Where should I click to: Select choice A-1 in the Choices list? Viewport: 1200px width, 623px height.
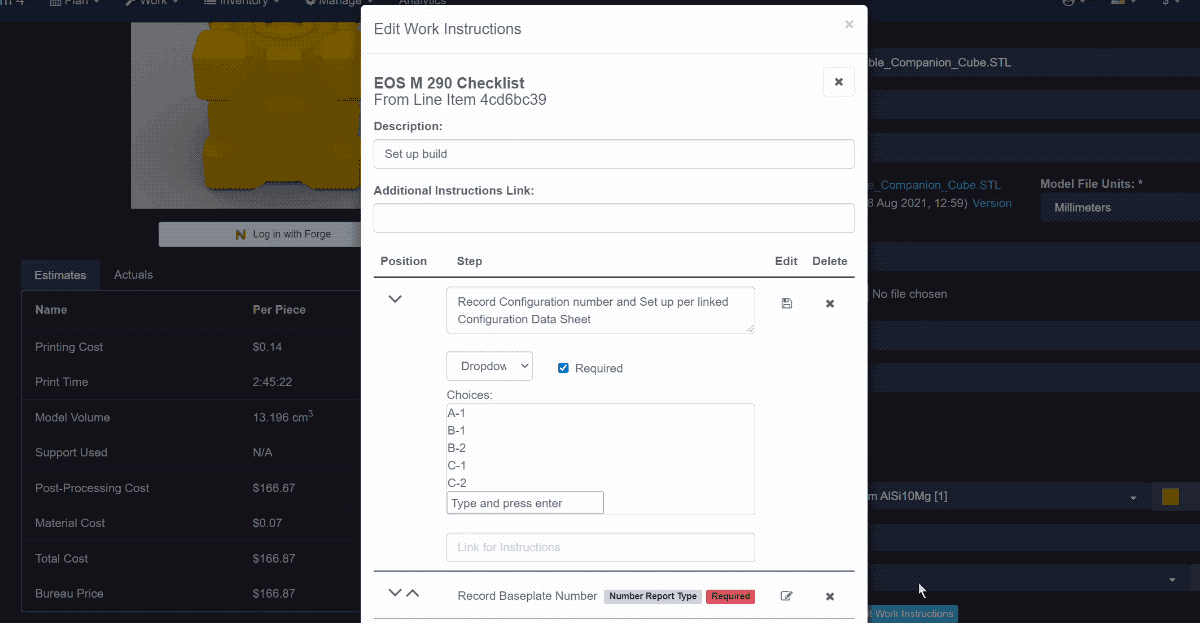tap(456, 413)
